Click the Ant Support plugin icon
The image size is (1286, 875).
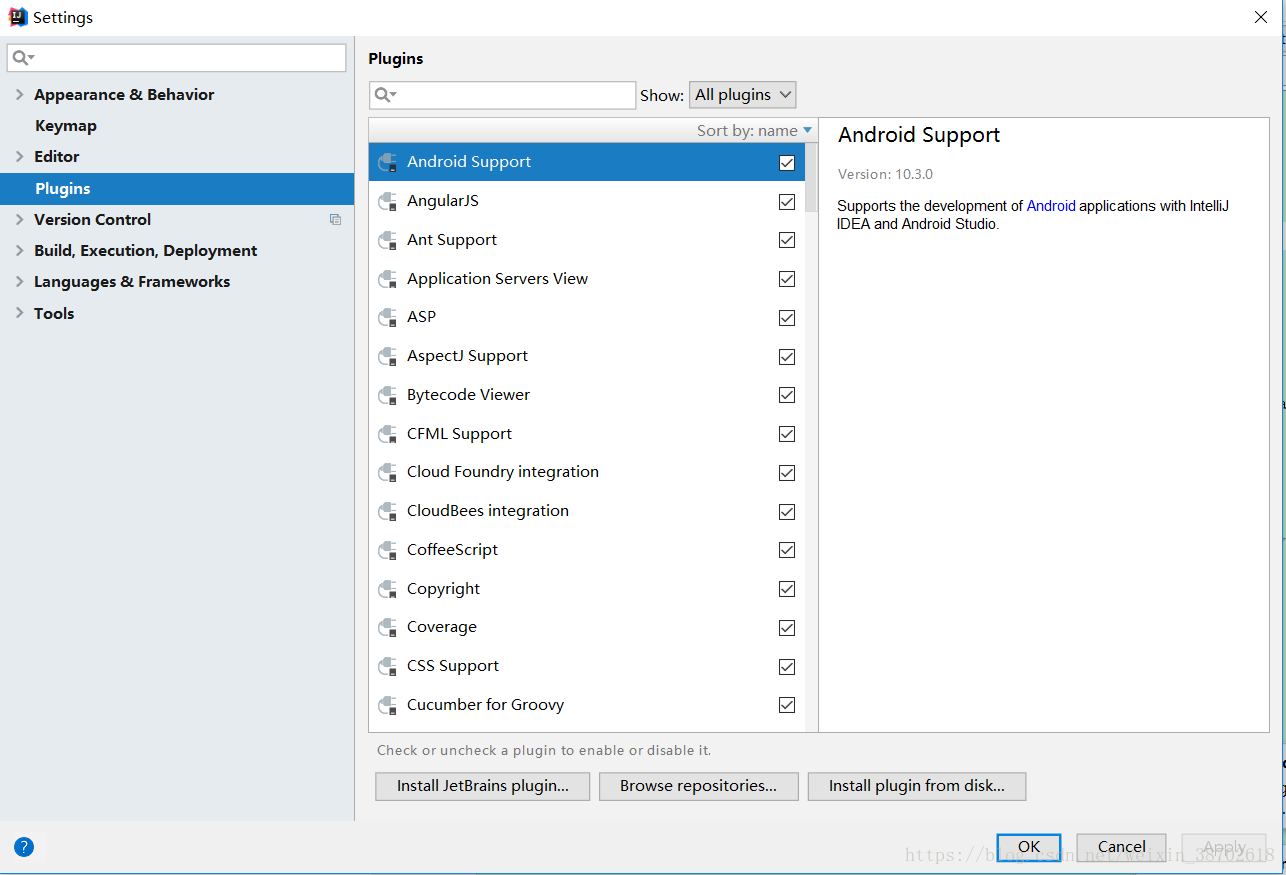tap(388, 240)
